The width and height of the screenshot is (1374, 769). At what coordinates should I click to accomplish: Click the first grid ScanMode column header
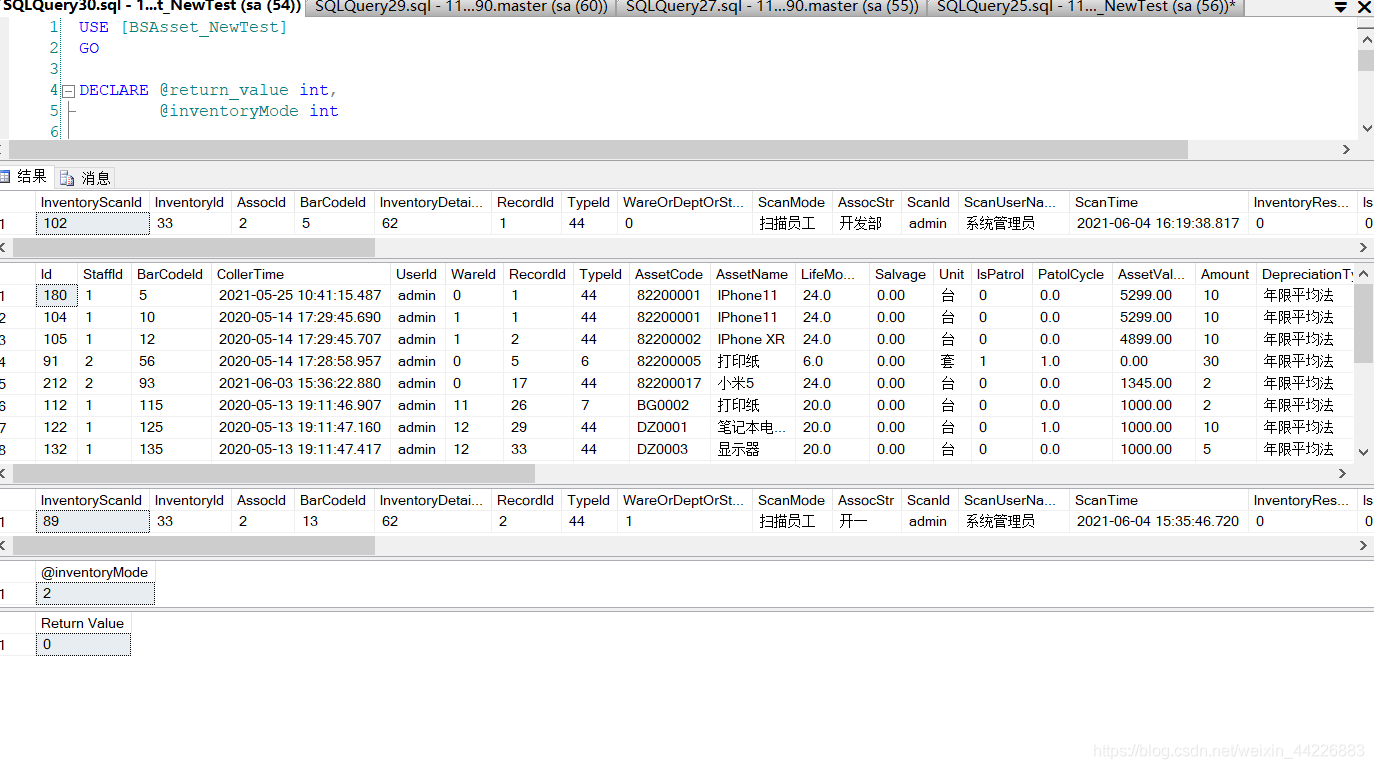coord(792,202)
